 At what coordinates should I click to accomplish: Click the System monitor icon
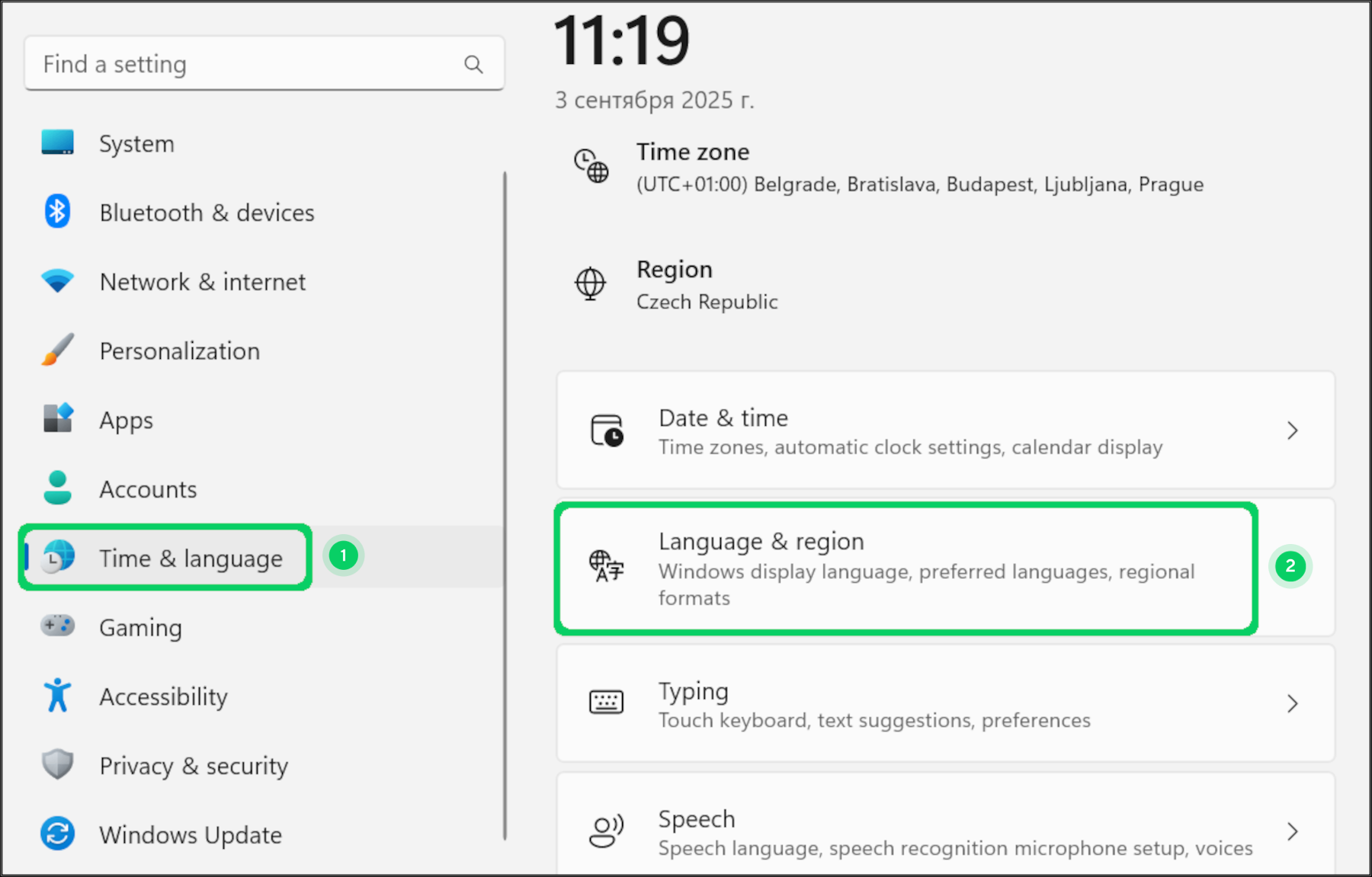[58, 142]
